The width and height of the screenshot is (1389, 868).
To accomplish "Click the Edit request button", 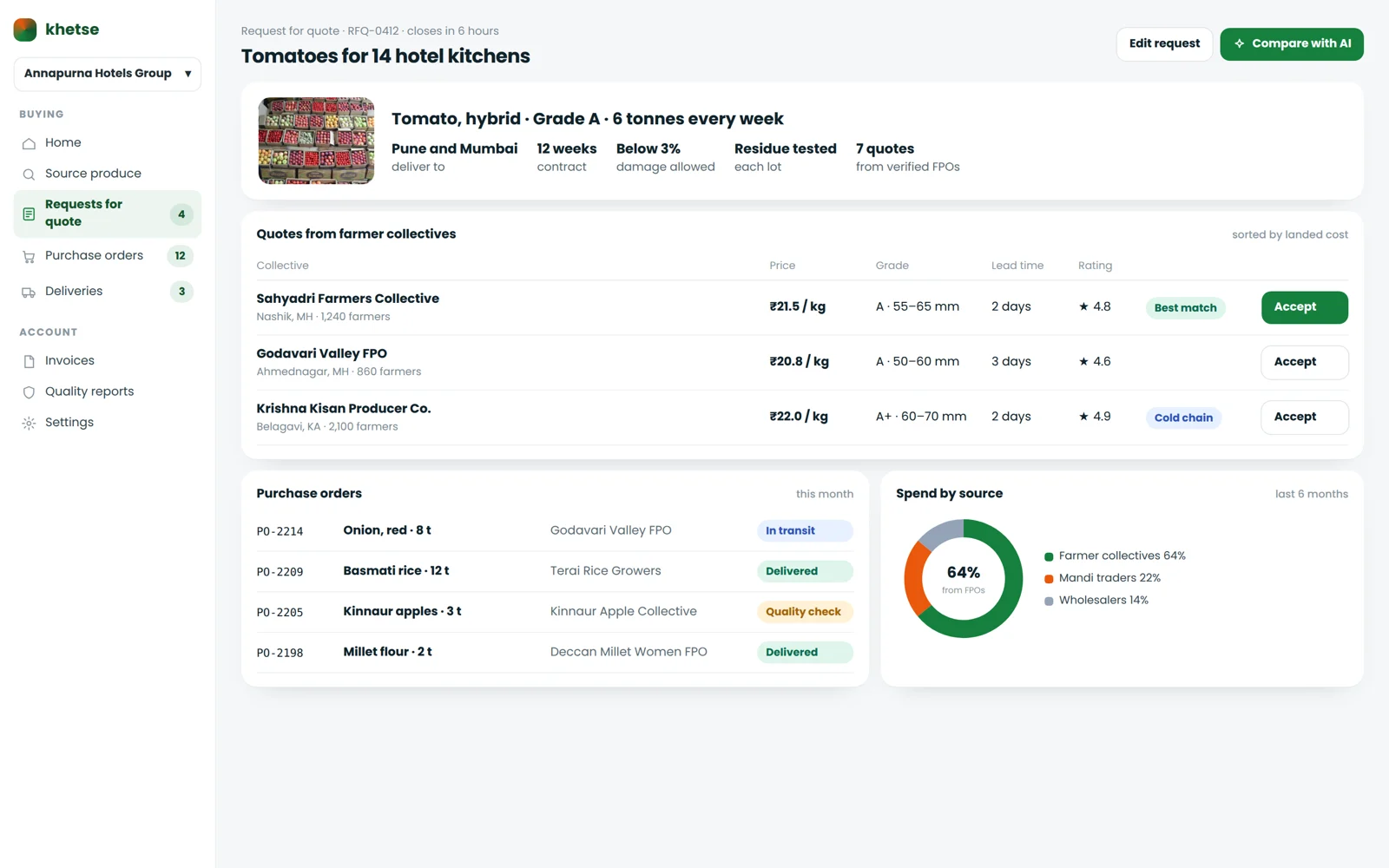I will 1164,43.
